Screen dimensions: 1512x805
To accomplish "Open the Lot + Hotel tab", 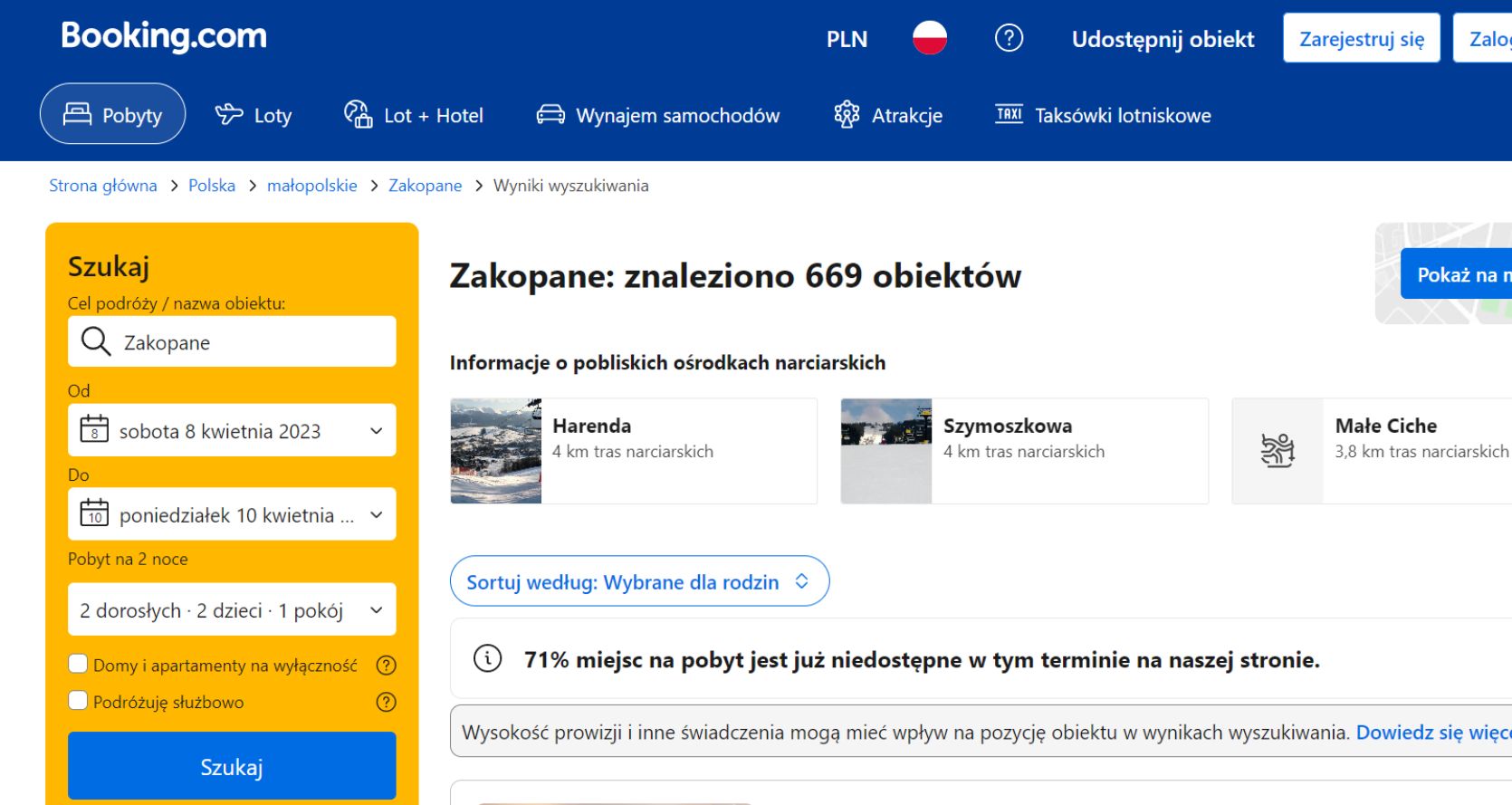I will (414, 115).
